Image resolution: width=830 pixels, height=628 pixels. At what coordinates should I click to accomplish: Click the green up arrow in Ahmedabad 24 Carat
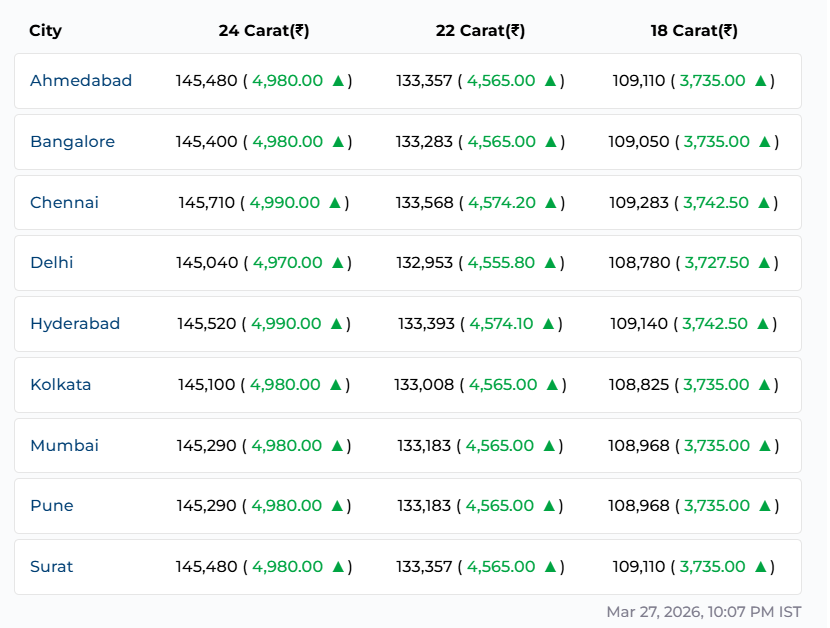pos(338,81)
